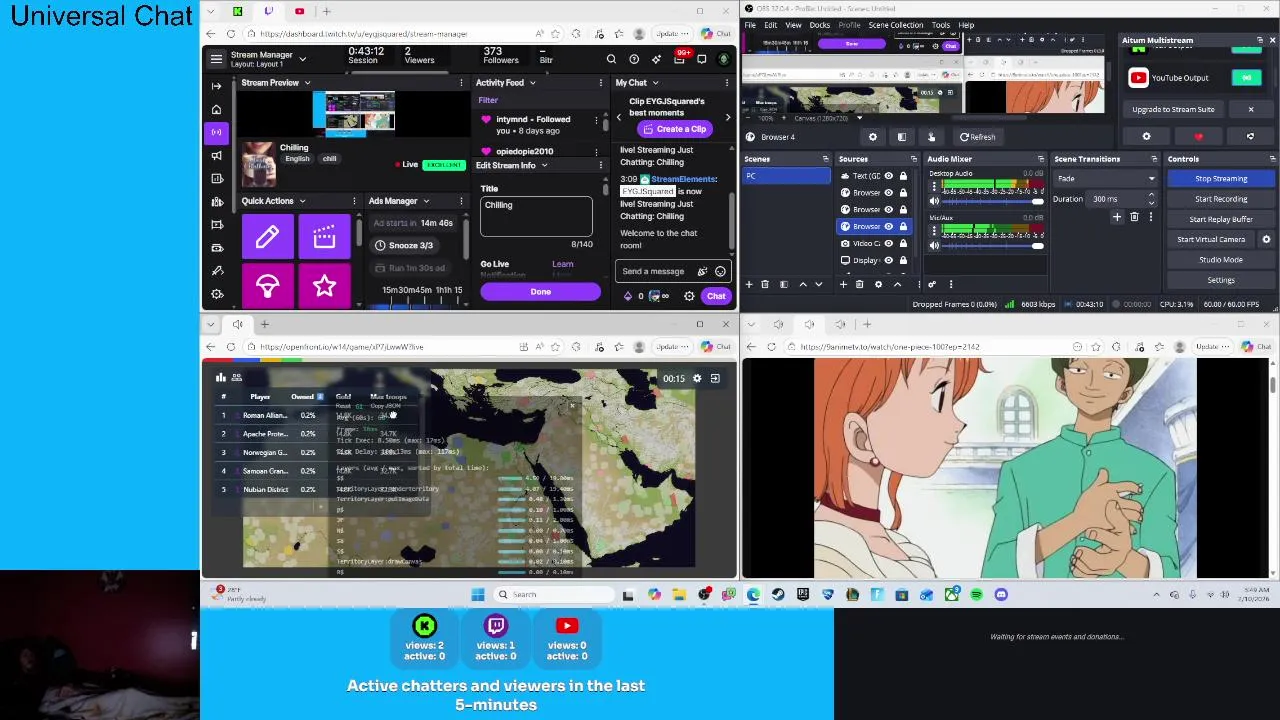Viewport: 1280px width, 720px height.
Task: Expand Quick Actions panel chevron
Action: point(302,201)
